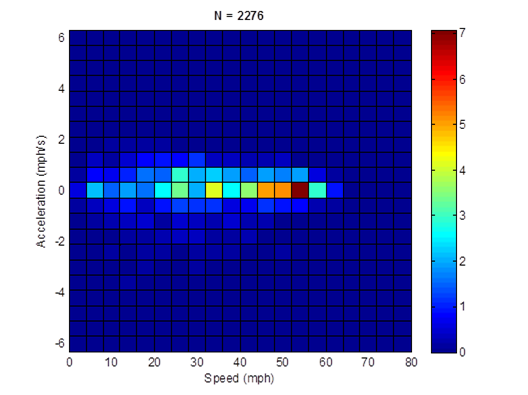Click the dark red heatmap cell
This screenshot has width=528, height=395.
pyautogui.click(x=300, y=190)
